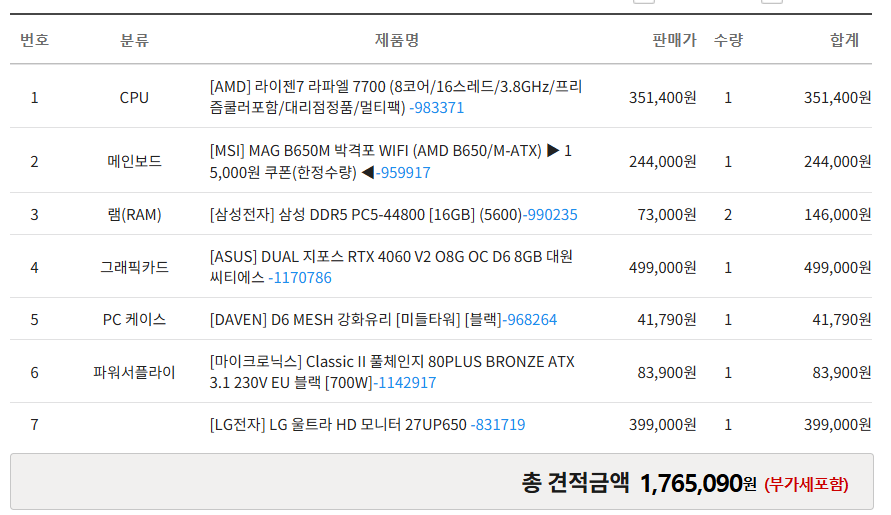This screenshot has width=891, height=515.
Task: Select the 파워서플라이 category cell
Action: [x=134, y=372]
